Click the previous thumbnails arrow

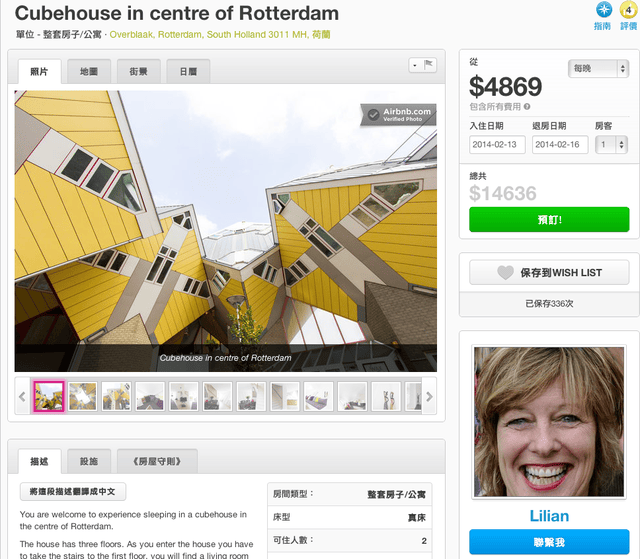(22, 396)
